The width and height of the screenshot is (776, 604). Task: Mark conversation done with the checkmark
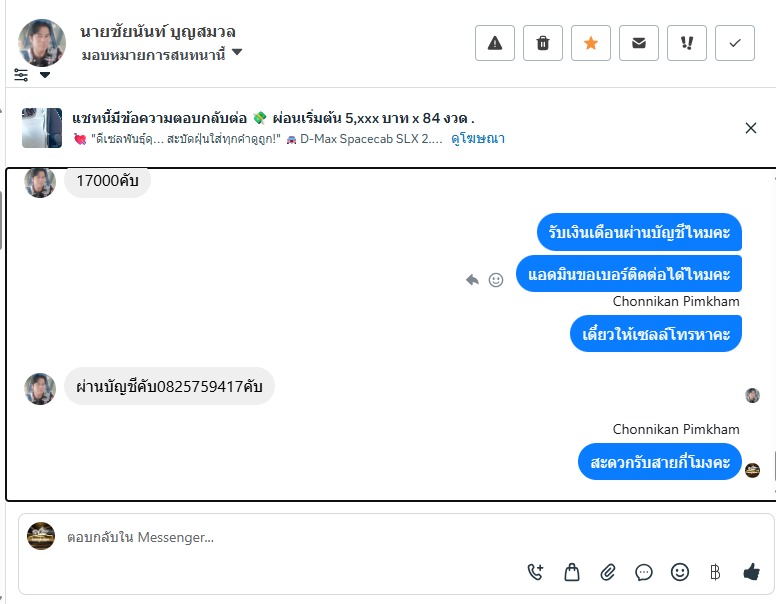(x=735, y=43)
